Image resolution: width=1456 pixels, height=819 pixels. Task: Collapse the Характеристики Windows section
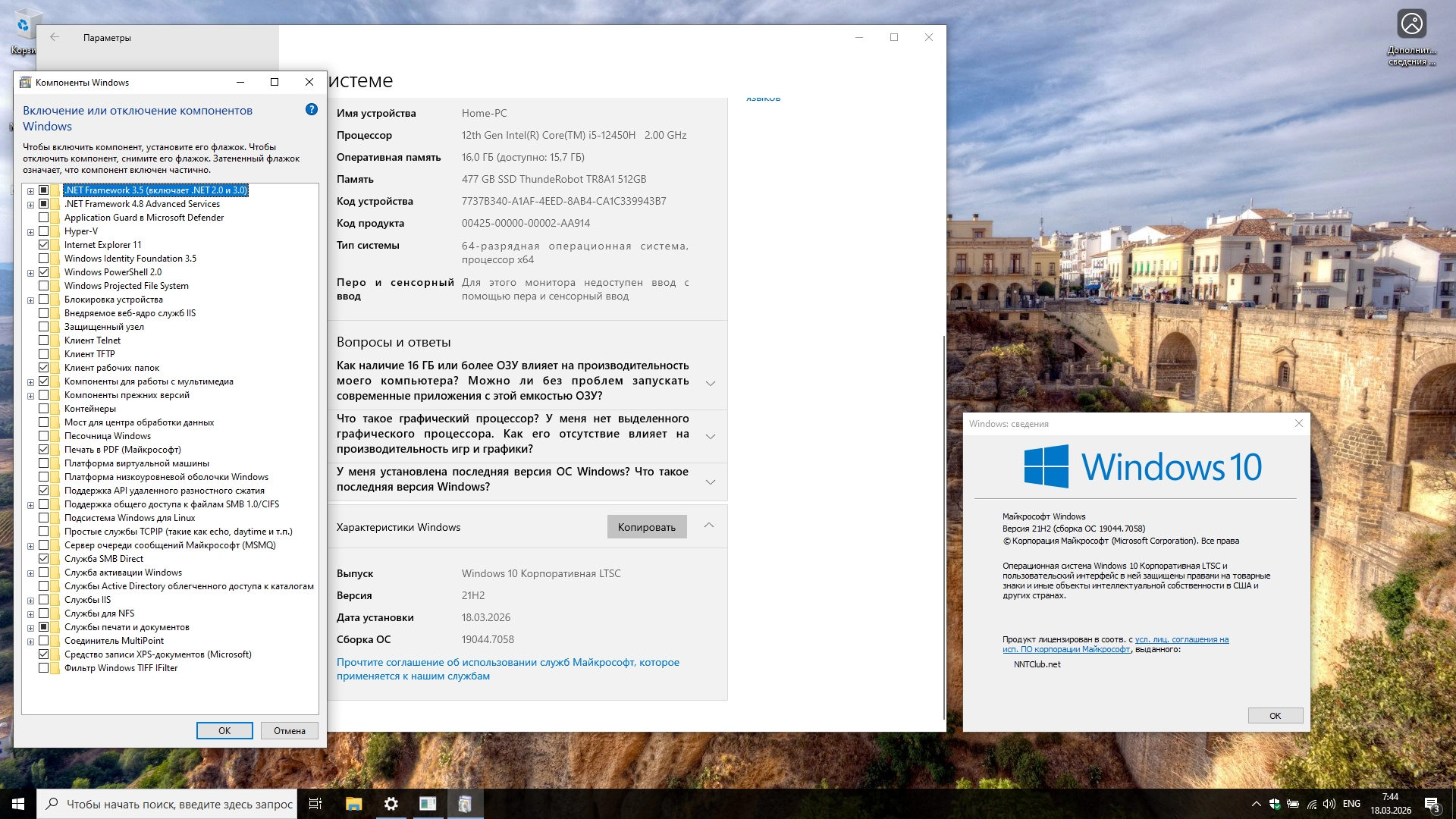[x=708, y=526]
